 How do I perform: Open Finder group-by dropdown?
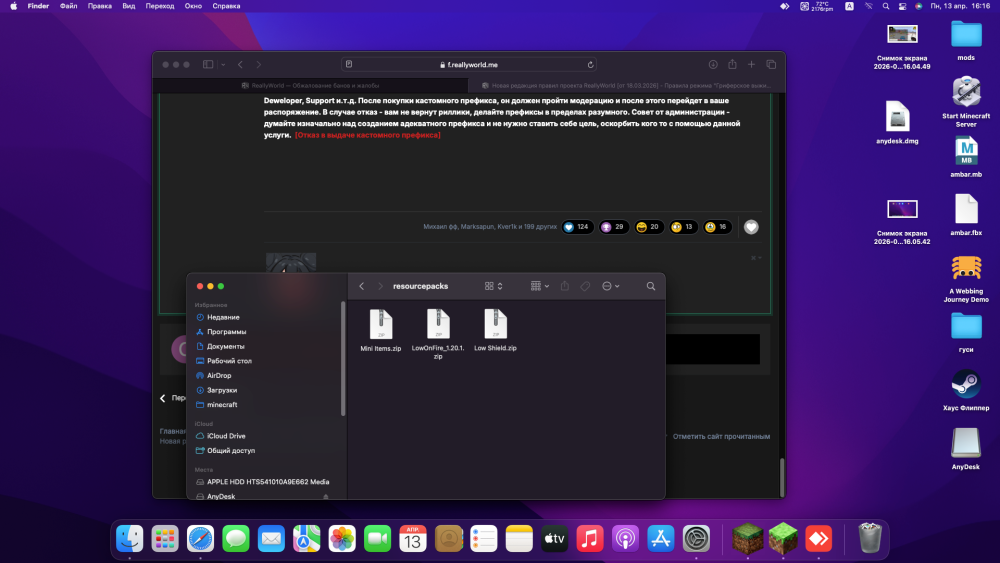click(540, 286)
